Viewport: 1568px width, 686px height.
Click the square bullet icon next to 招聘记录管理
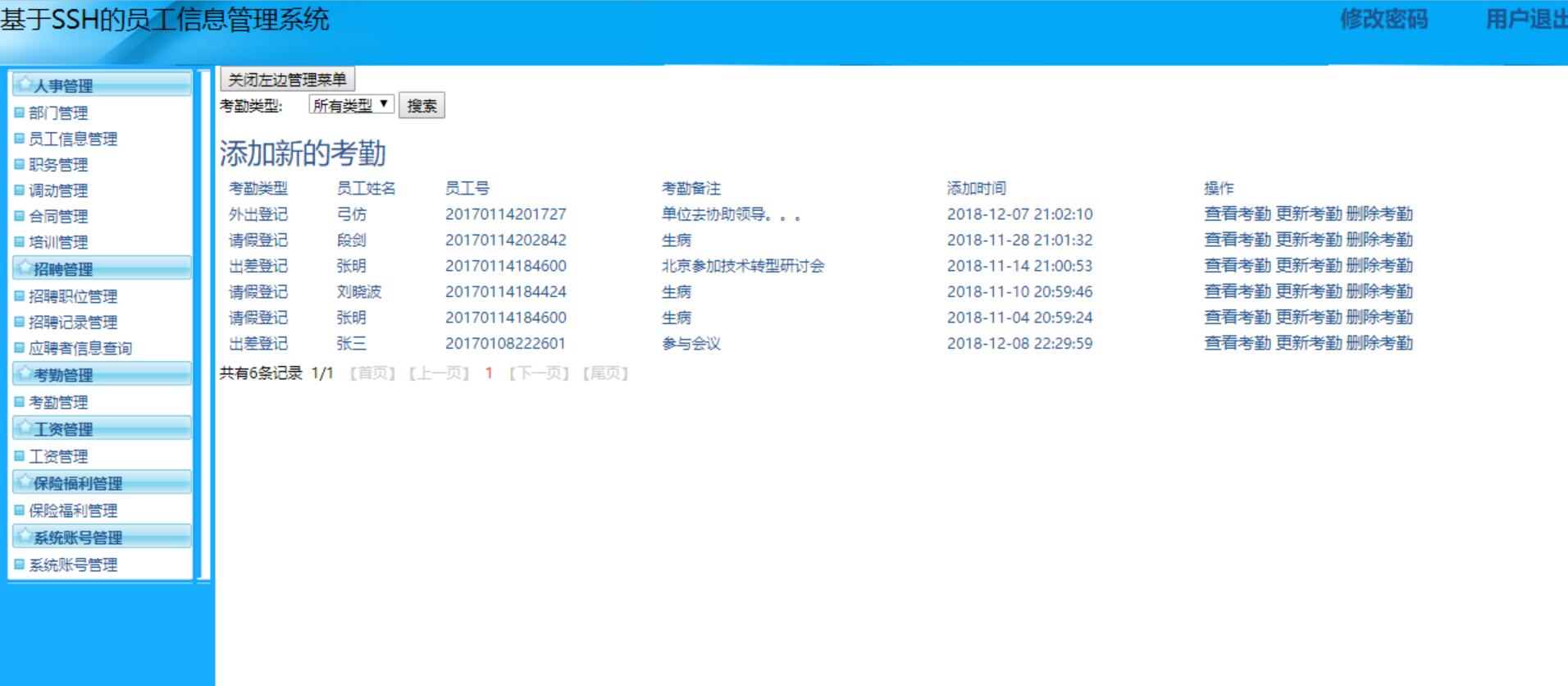point(20,322)
